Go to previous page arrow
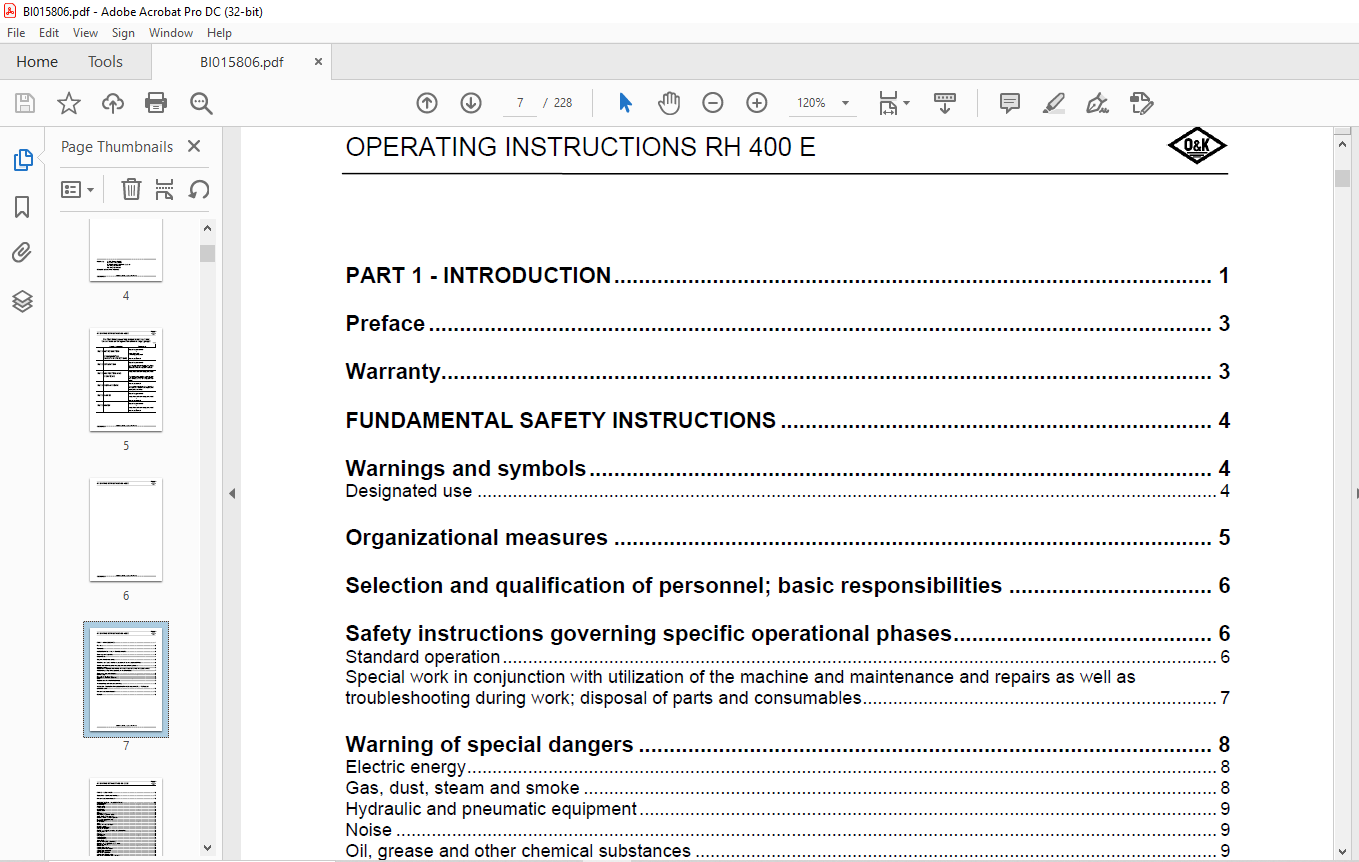The height and width of the screenshot is (862, 1359). tap(427, 103)
